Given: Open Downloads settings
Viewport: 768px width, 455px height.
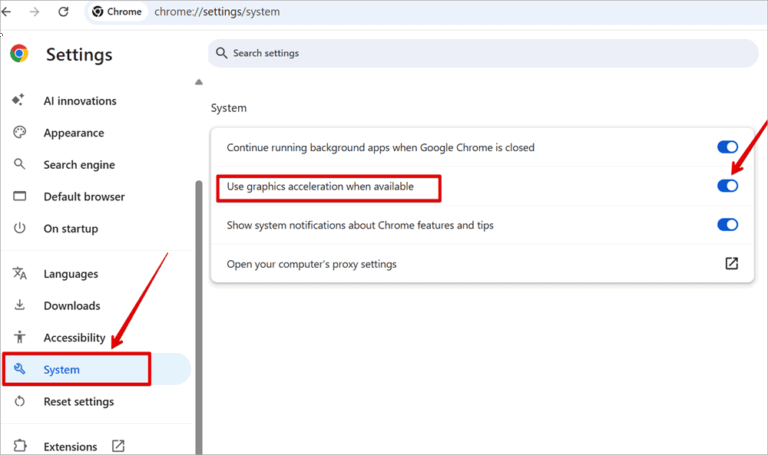Looking at the screenshot, I should 72,306.
